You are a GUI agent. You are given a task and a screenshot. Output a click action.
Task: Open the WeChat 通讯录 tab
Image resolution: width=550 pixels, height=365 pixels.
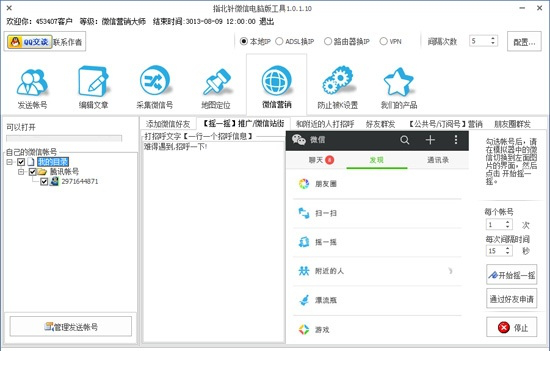[x=438, y=160]
